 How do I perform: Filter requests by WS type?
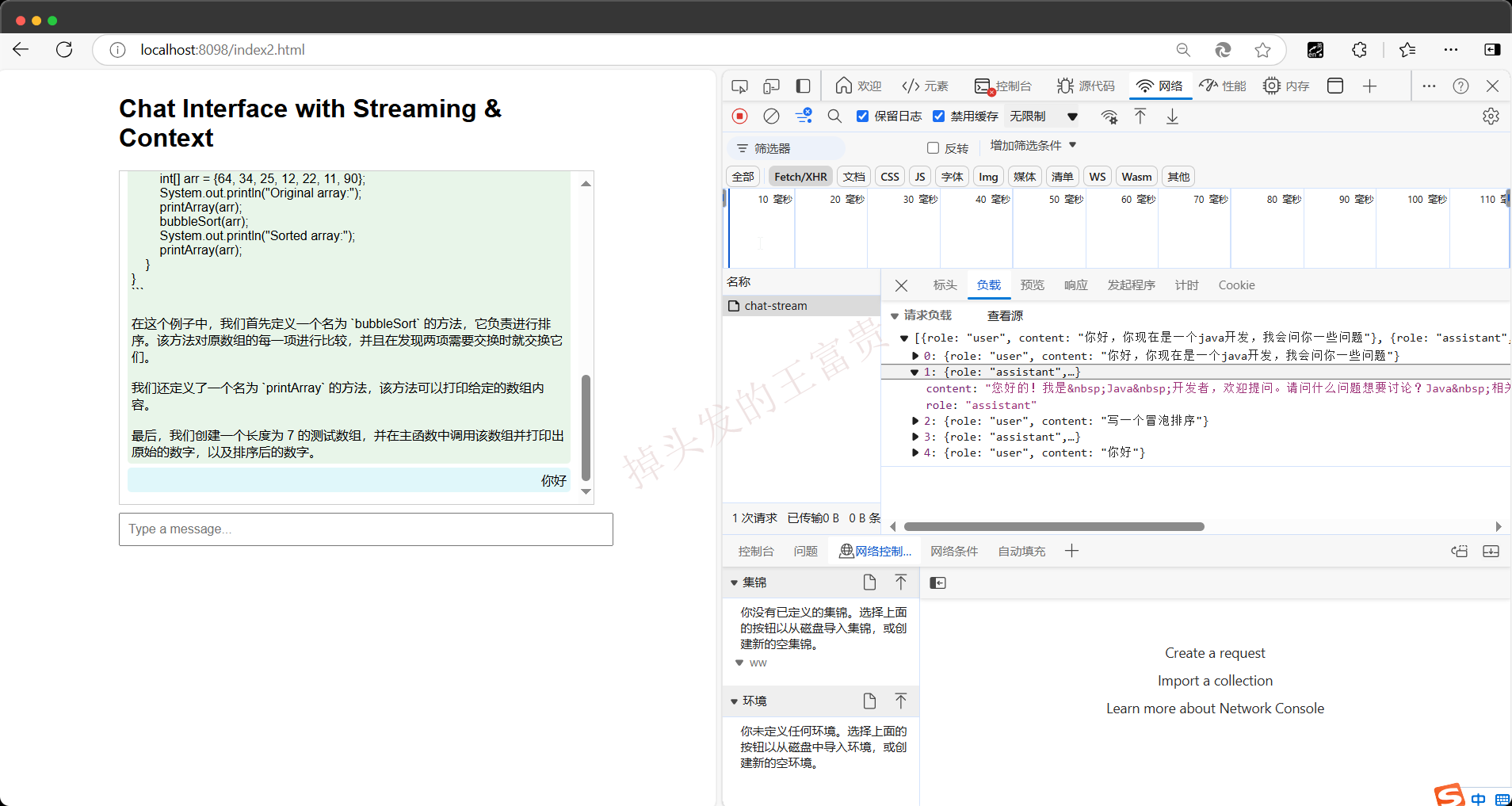[x=1098, y=177]
